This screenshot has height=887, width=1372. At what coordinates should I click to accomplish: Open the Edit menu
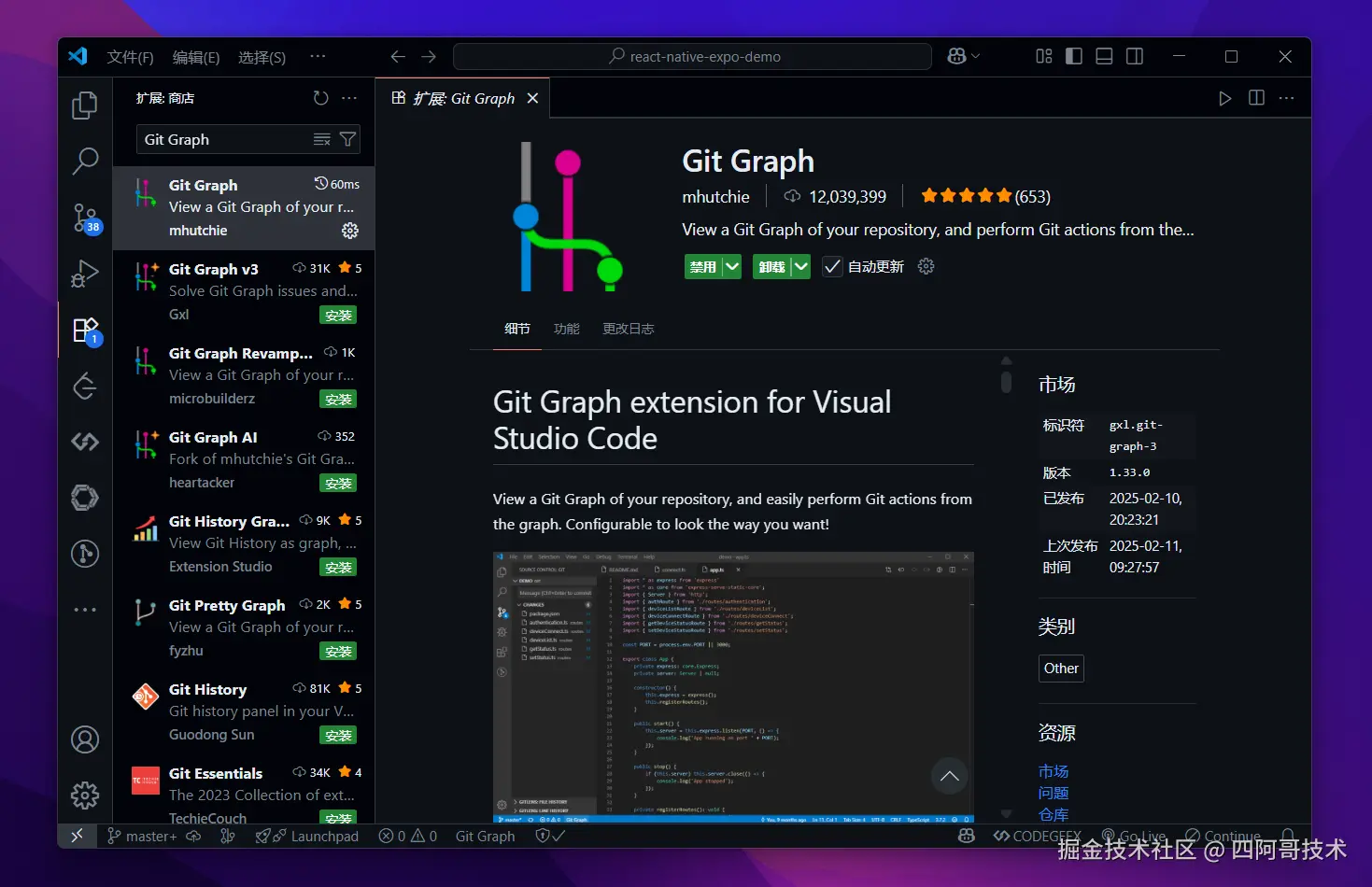pos(196,57)
